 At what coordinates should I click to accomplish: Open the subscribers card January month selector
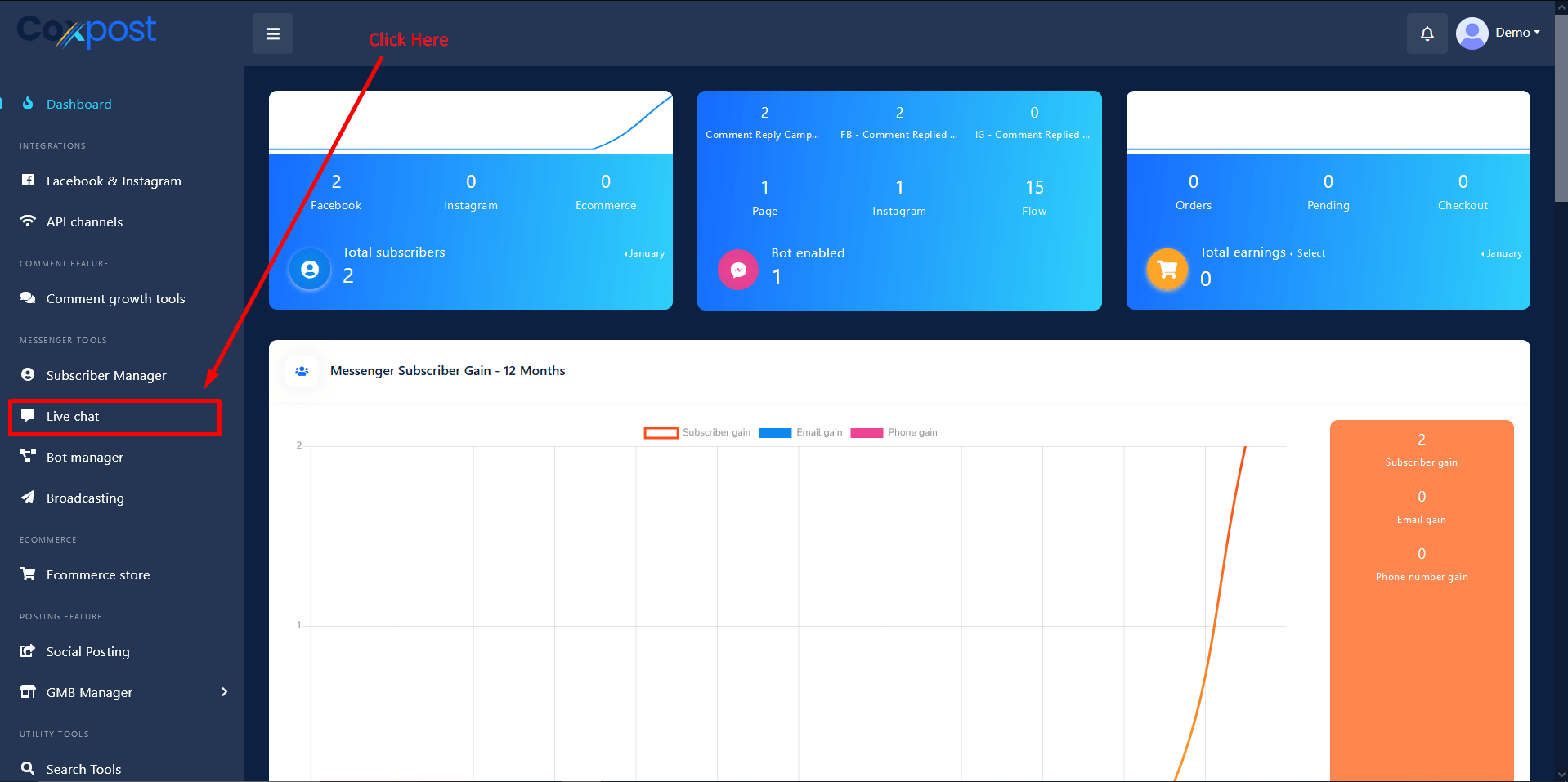coord(644,253)
